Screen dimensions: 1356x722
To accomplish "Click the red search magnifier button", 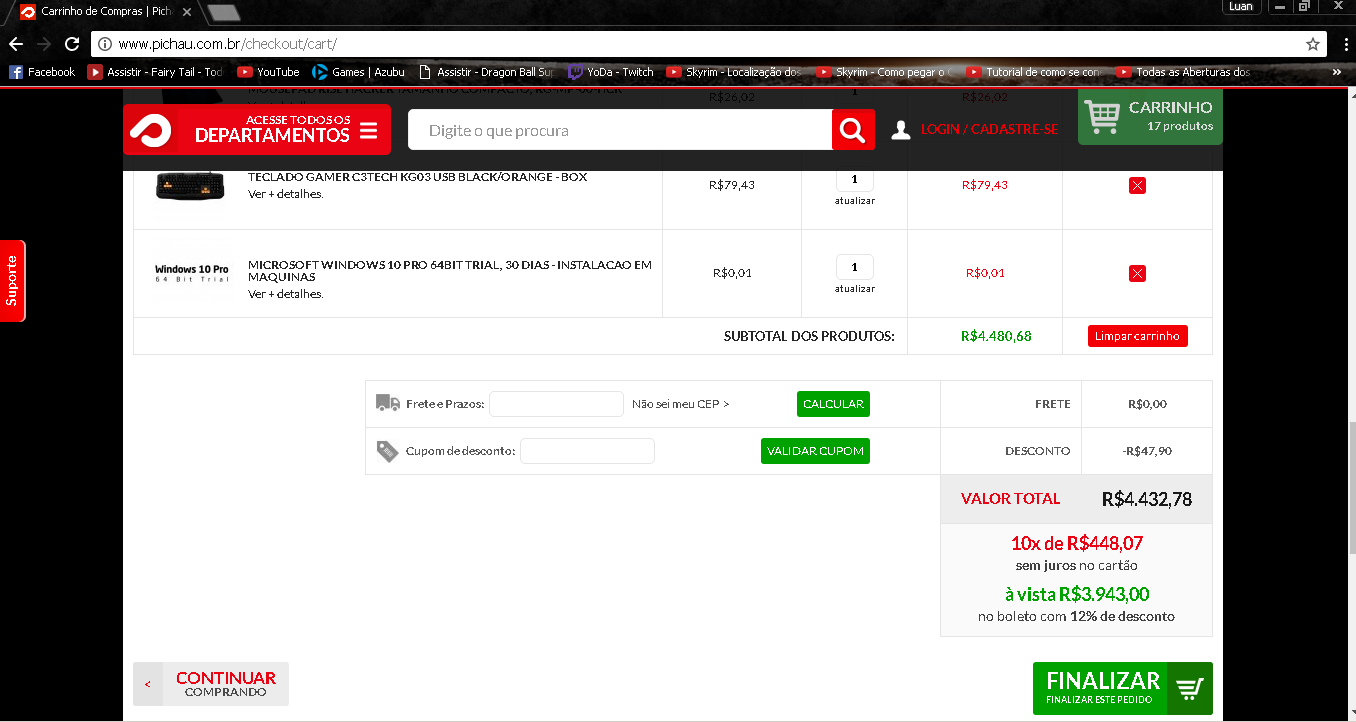I will 853,130.
